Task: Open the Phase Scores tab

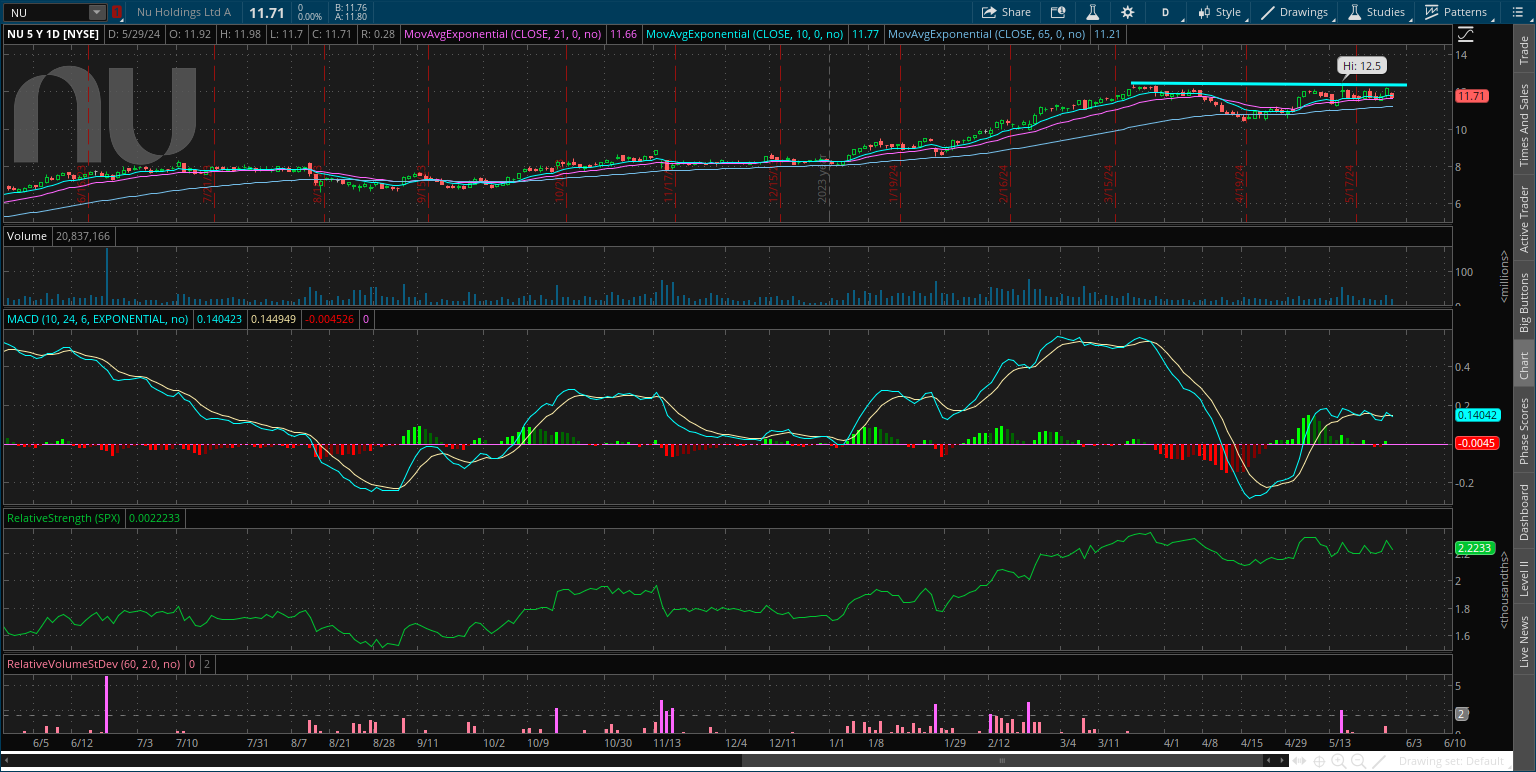Action: pyautogui.click(x=1524, y=431)
